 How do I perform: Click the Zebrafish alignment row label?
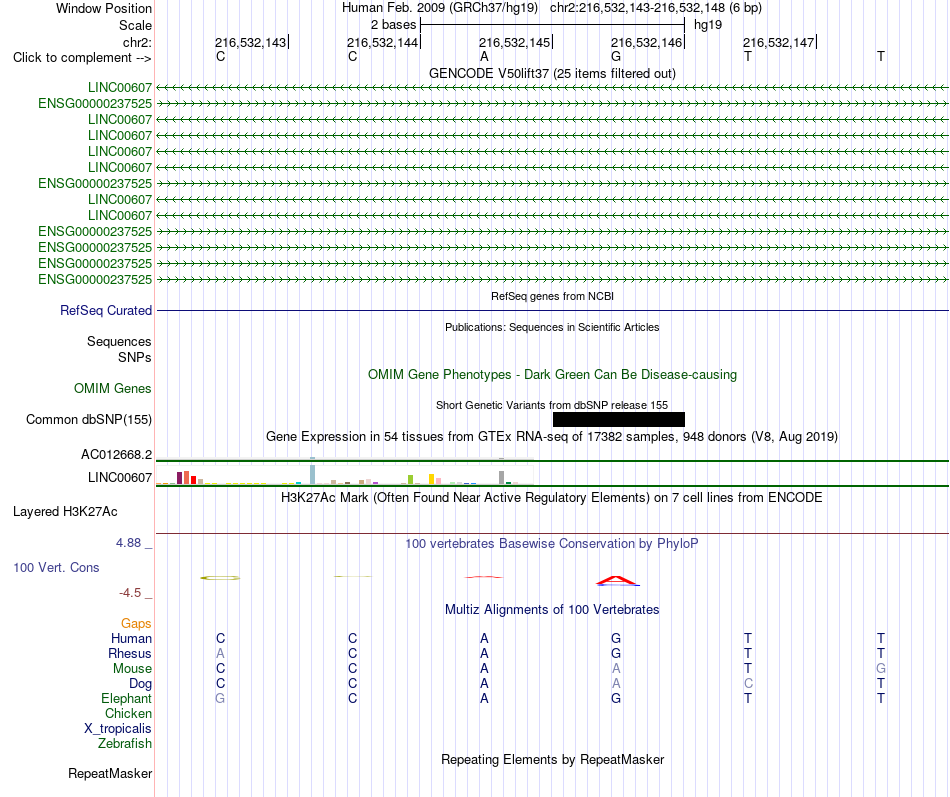coord(125,743)
